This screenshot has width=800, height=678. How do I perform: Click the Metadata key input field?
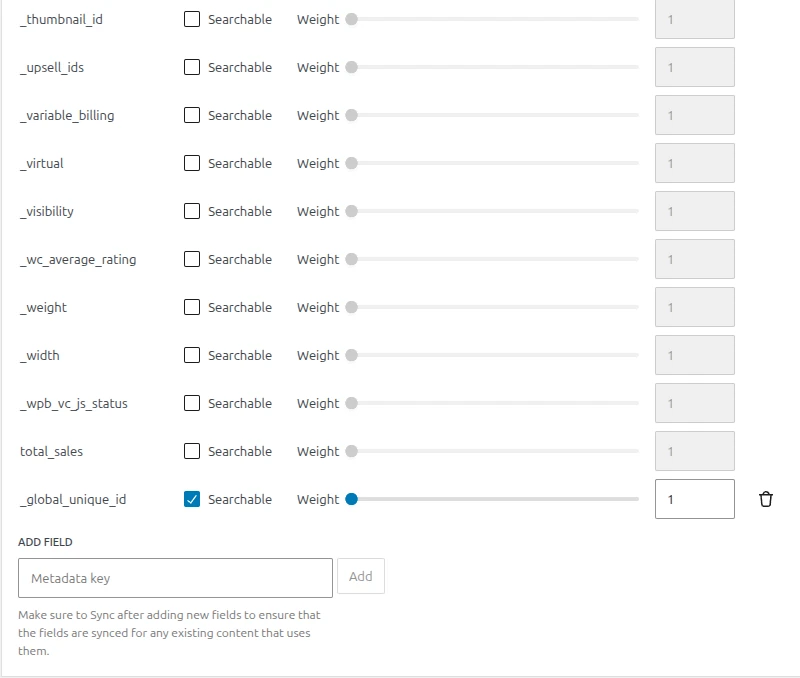(x=175, y=577)
